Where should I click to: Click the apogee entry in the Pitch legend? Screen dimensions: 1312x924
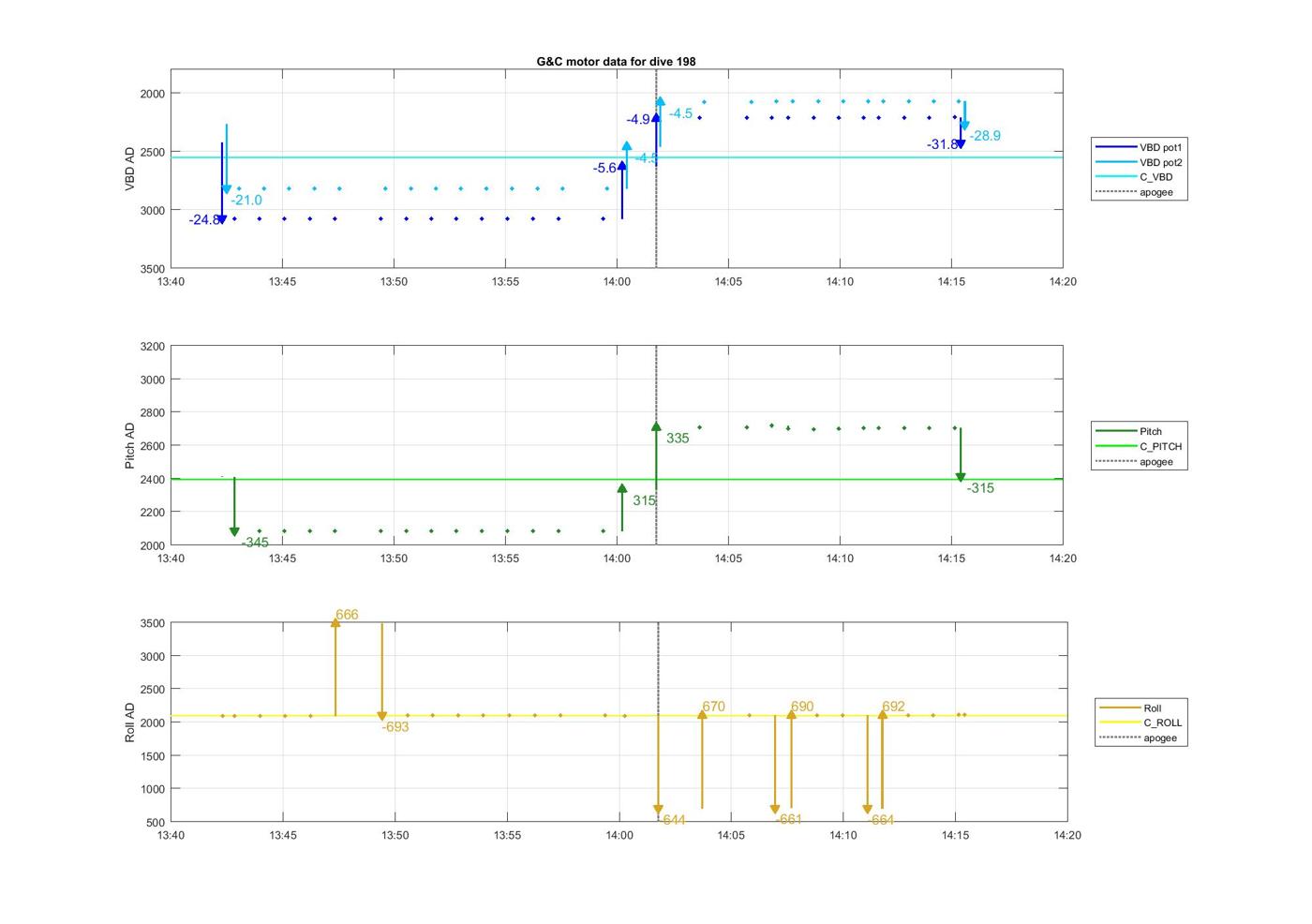(1135, 461)
